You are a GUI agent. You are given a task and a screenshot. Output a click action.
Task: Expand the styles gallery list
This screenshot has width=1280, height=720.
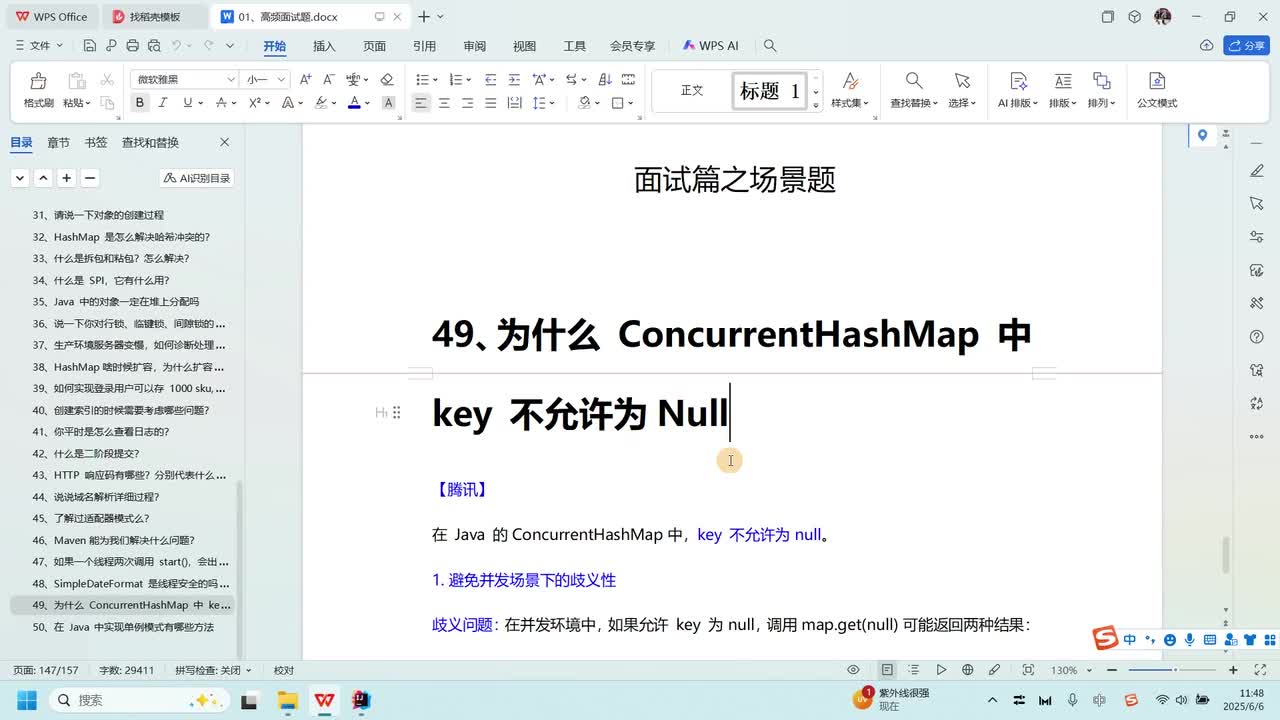pos(816,105)
